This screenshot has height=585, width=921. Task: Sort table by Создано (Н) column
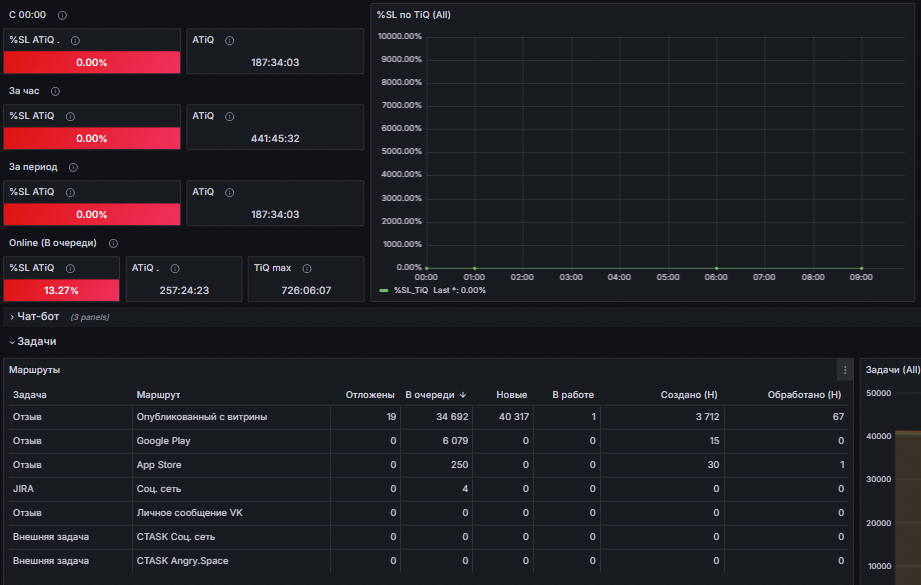pyautogui.click(x=689, y=395)
